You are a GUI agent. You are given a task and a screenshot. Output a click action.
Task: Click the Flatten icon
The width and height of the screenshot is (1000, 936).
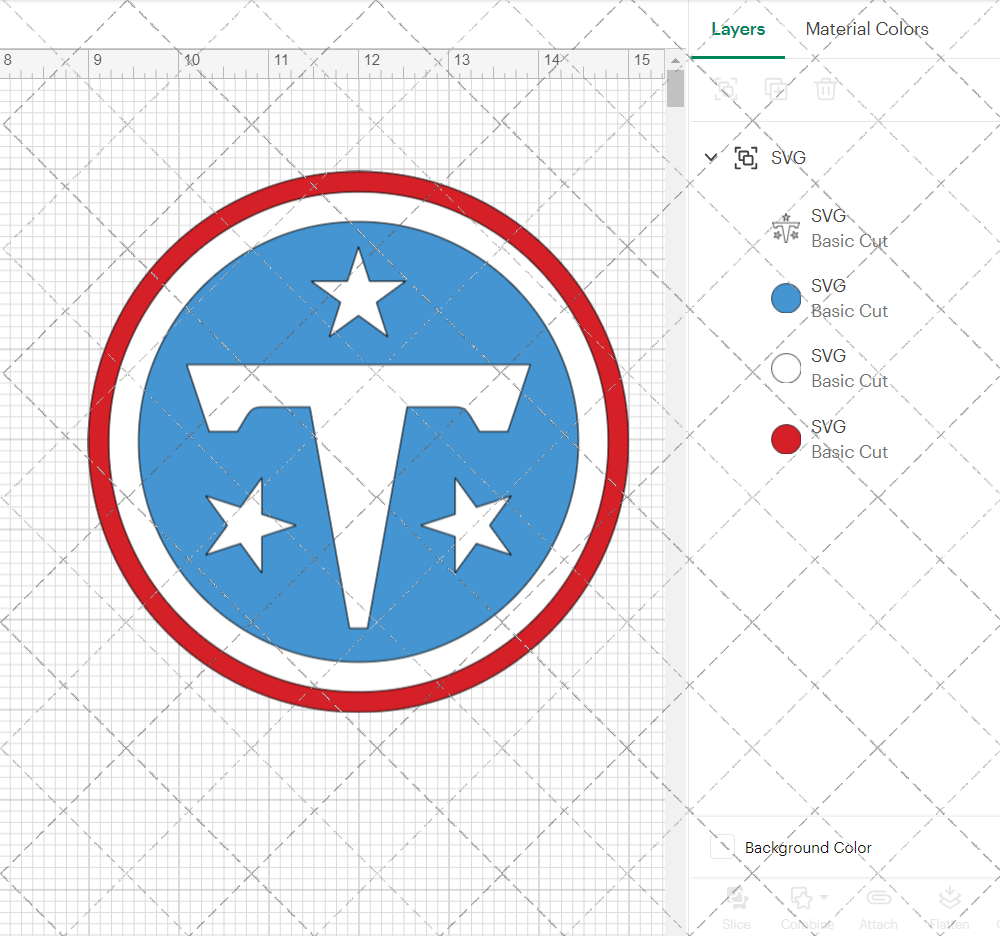(950, 898)
